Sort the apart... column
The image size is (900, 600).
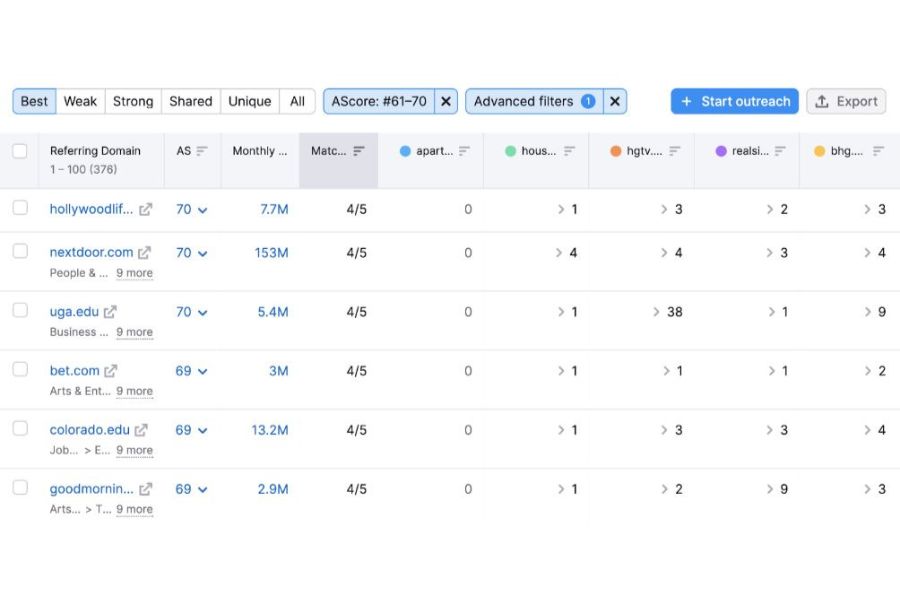(464, 151)
